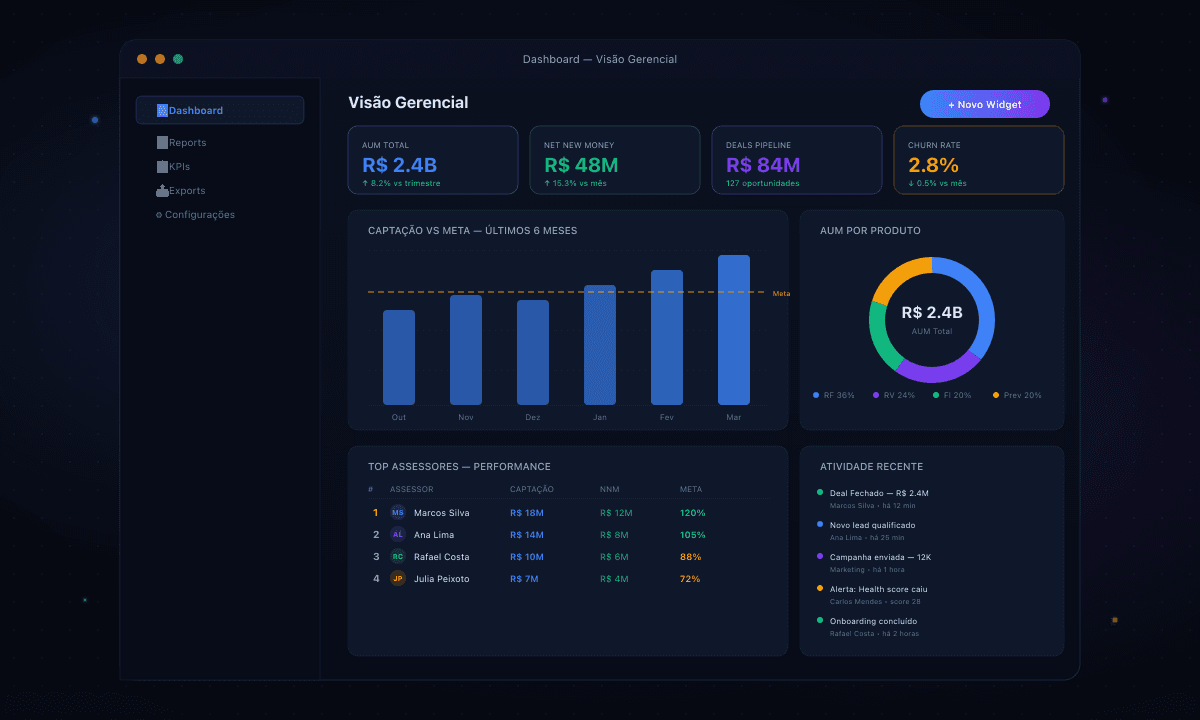Click the green FI 20% color dot
The height and width of the screenshot is (720, 1200).
pyautogui.click(x=936, y=395)
